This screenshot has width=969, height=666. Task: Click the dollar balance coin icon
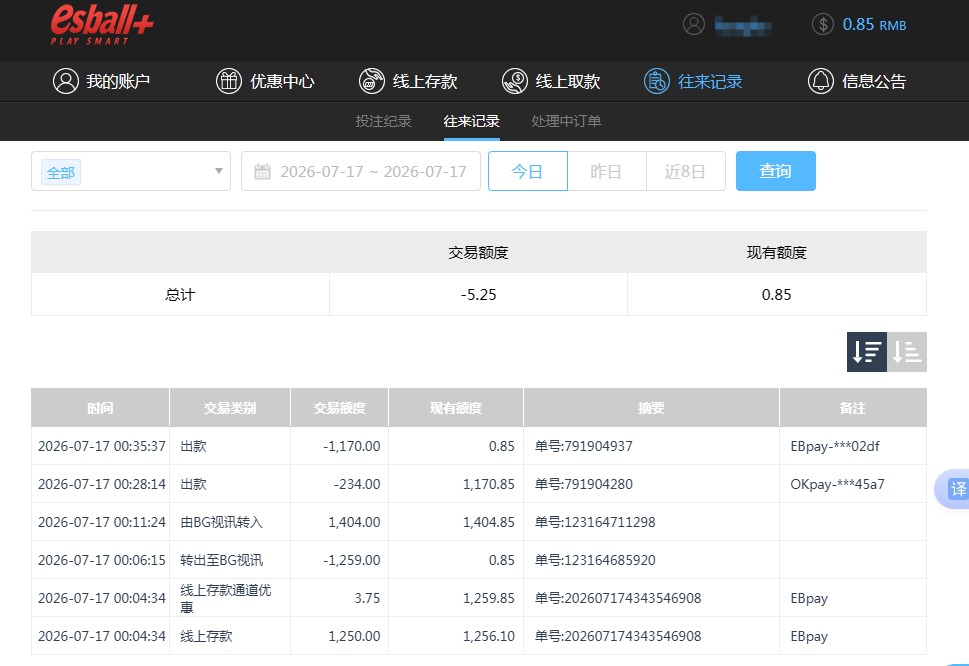(x=823, y=24)
